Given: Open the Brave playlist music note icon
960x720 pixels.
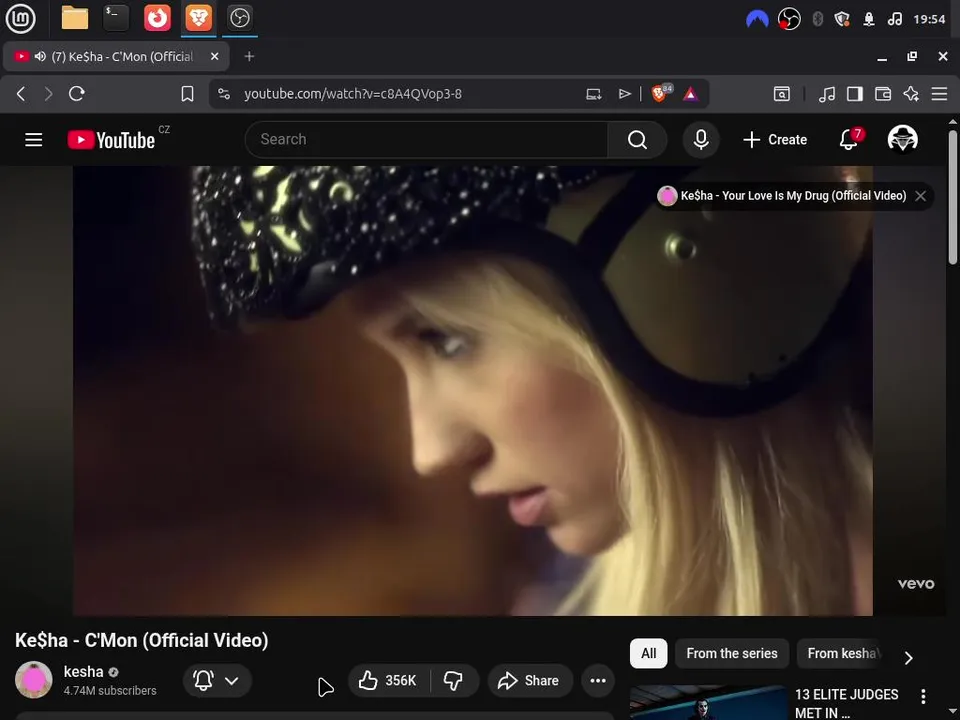Looking at the screenshot, I should point(827,94).
